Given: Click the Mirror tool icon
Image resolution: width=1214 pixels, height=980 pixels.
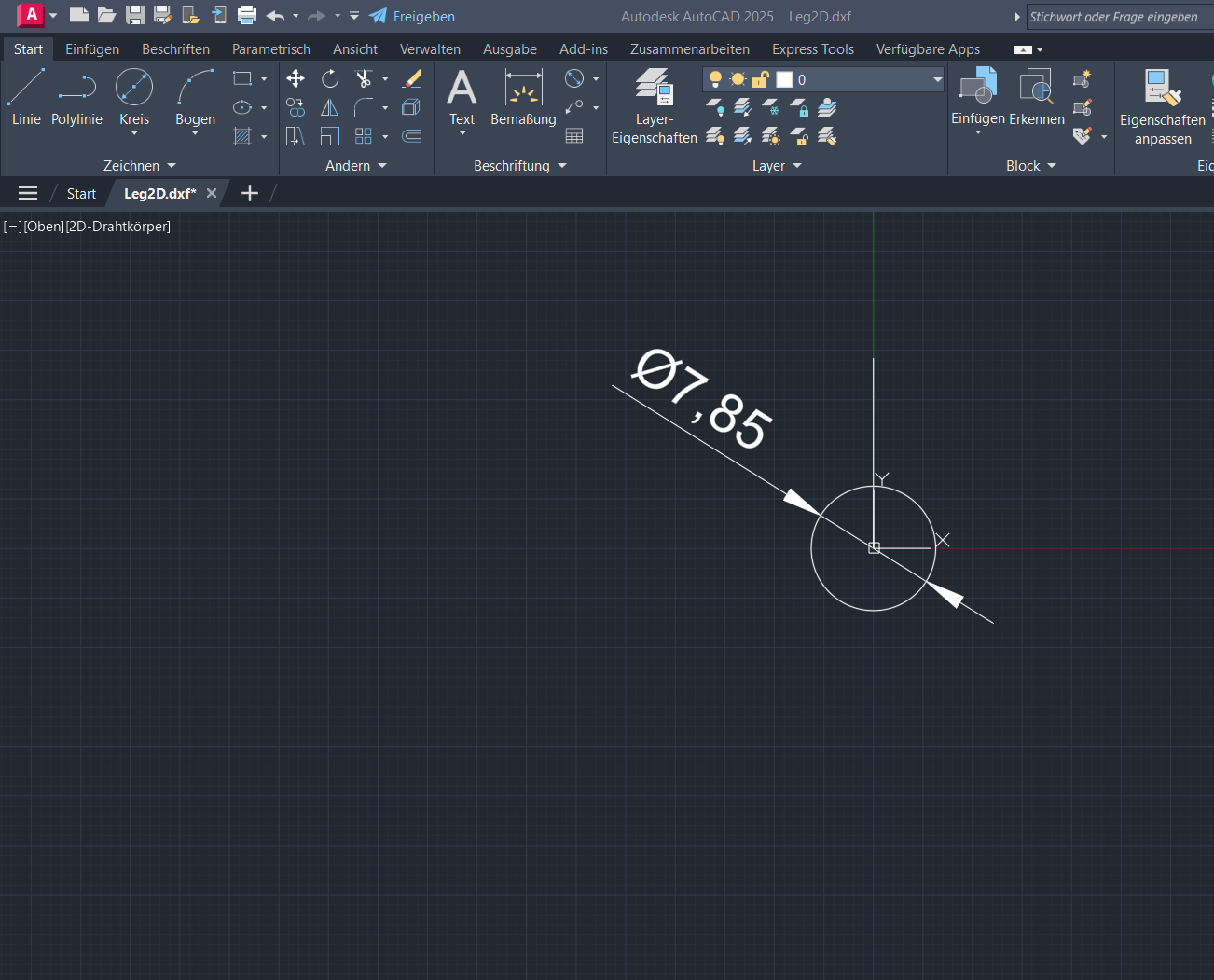Looking at the screenshot, I should [330, 107].
